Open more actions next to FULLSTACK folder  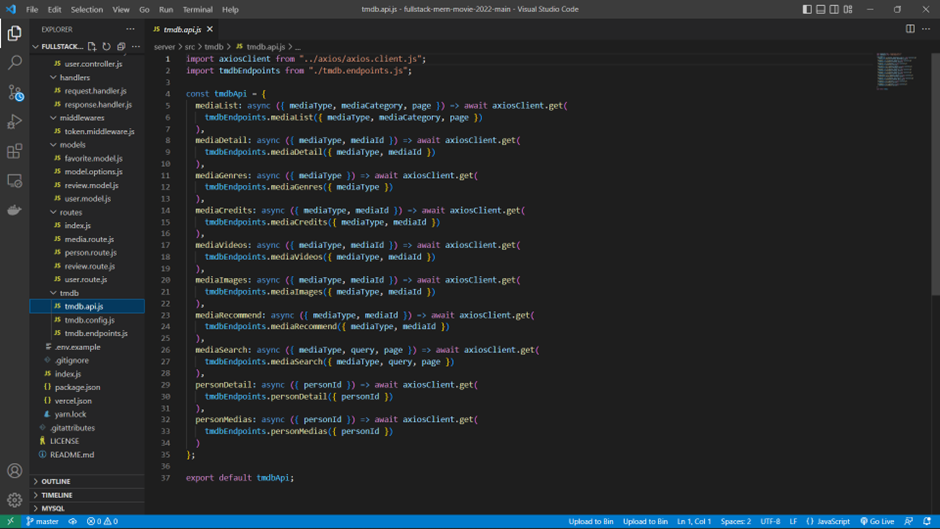[x=136, y=46]
